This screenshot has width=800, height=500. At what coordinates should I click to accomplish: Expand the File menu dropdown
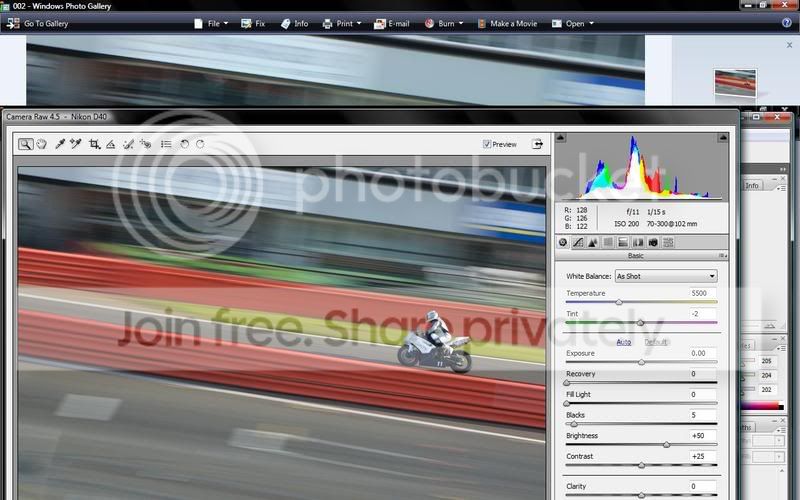coord(213,23)
